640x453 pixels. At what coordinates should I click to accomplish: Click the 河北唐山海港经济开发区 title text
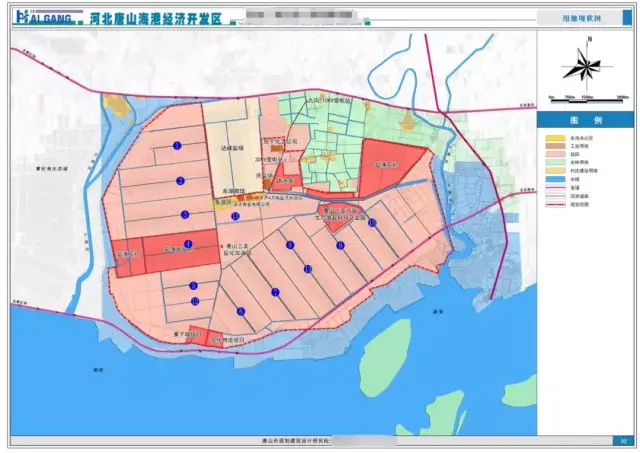pos(154,18)
